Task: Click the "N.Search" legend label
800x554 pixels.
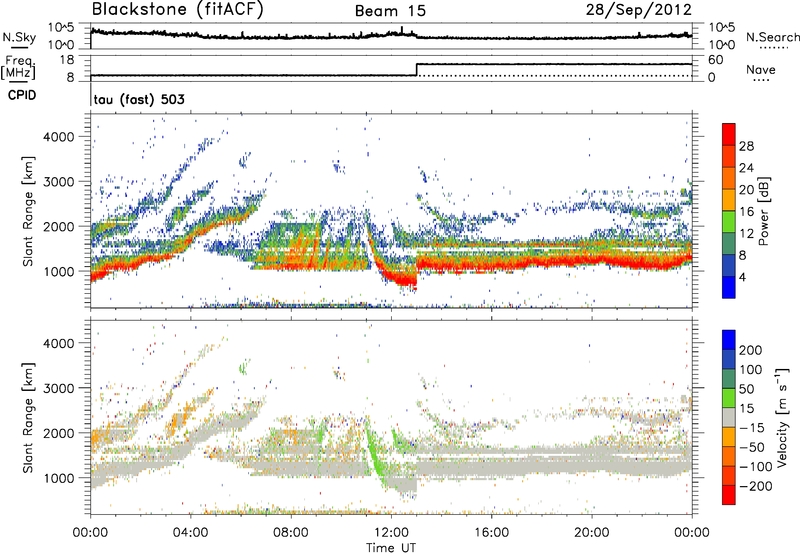Action: [x=772, y=37]
